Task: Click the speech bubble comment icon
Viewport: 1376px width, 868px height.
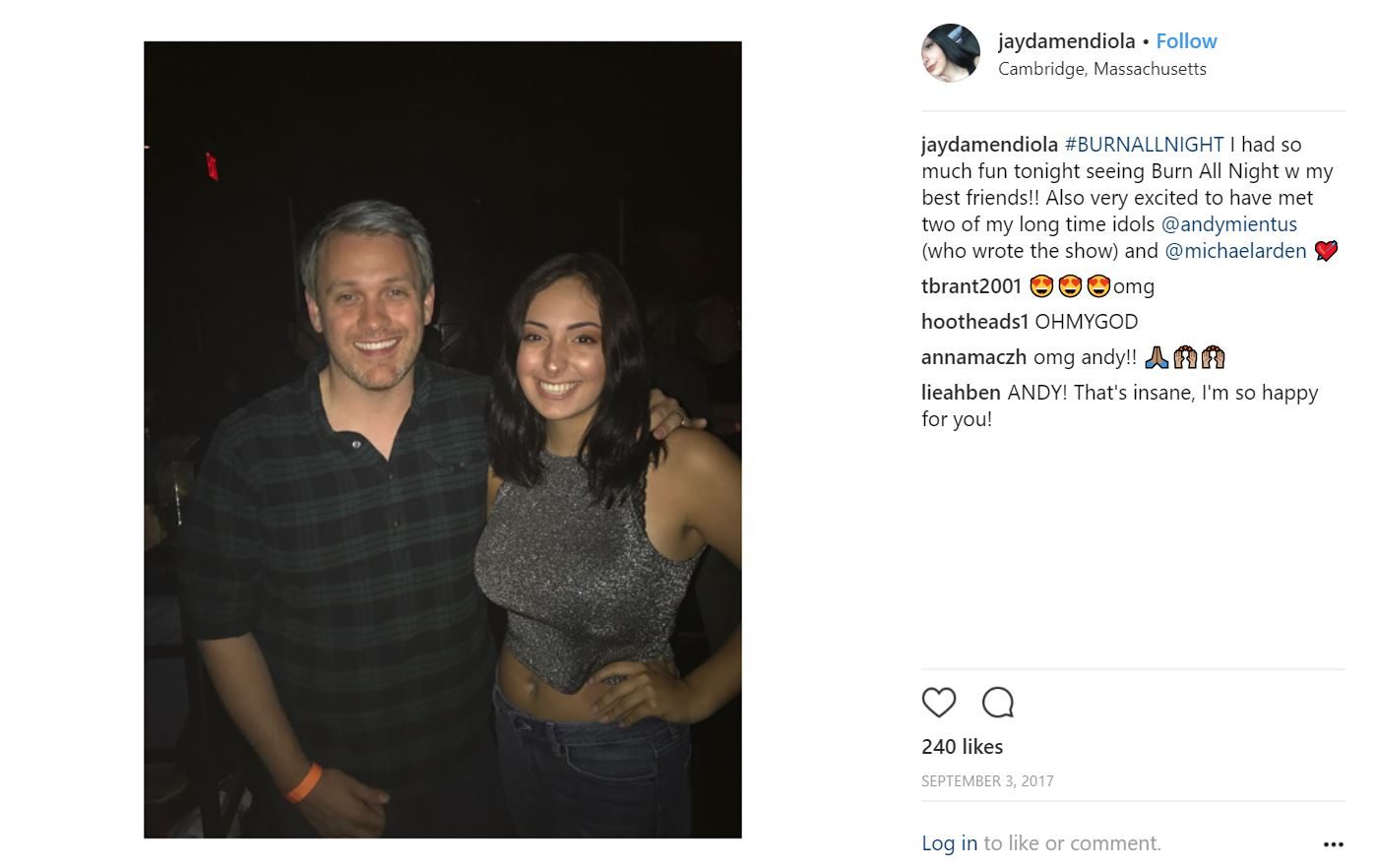Action: click(x=997, y=703)
